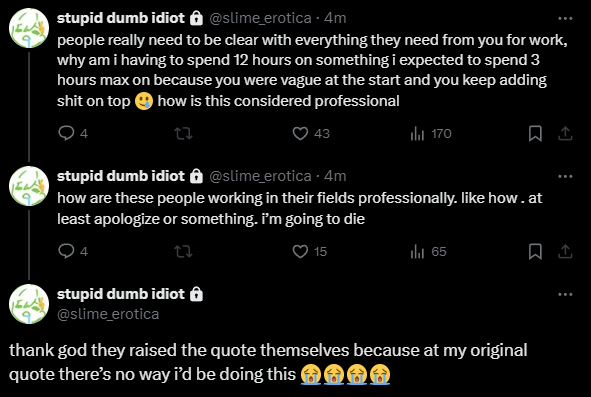Retweet the first tweet in thread
The width and height of the screenshot is (591, 397).
pos(184,133)
